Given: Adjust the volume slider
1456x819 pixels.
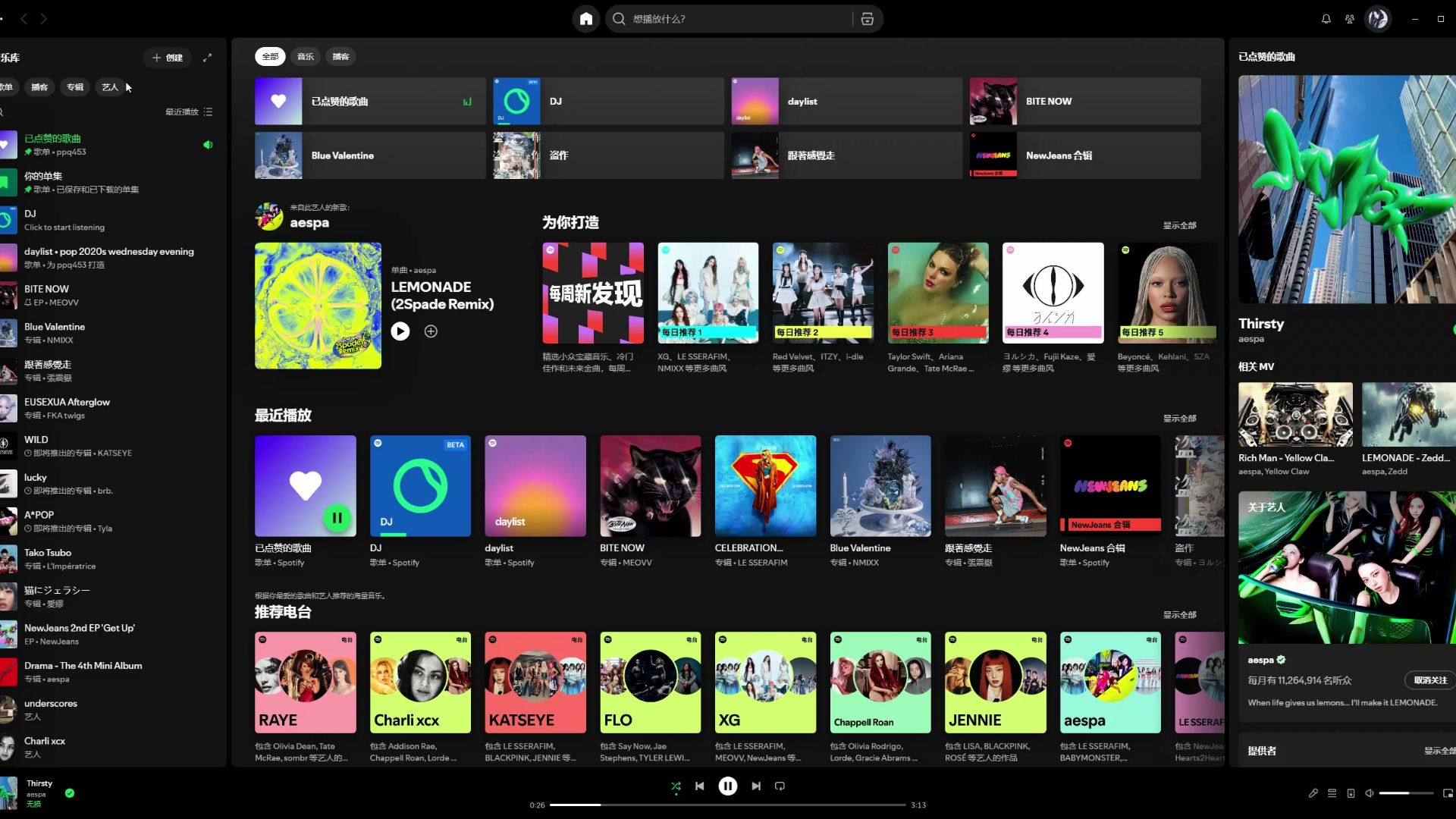Looking at the screenshot, I should click(1406, 793).
